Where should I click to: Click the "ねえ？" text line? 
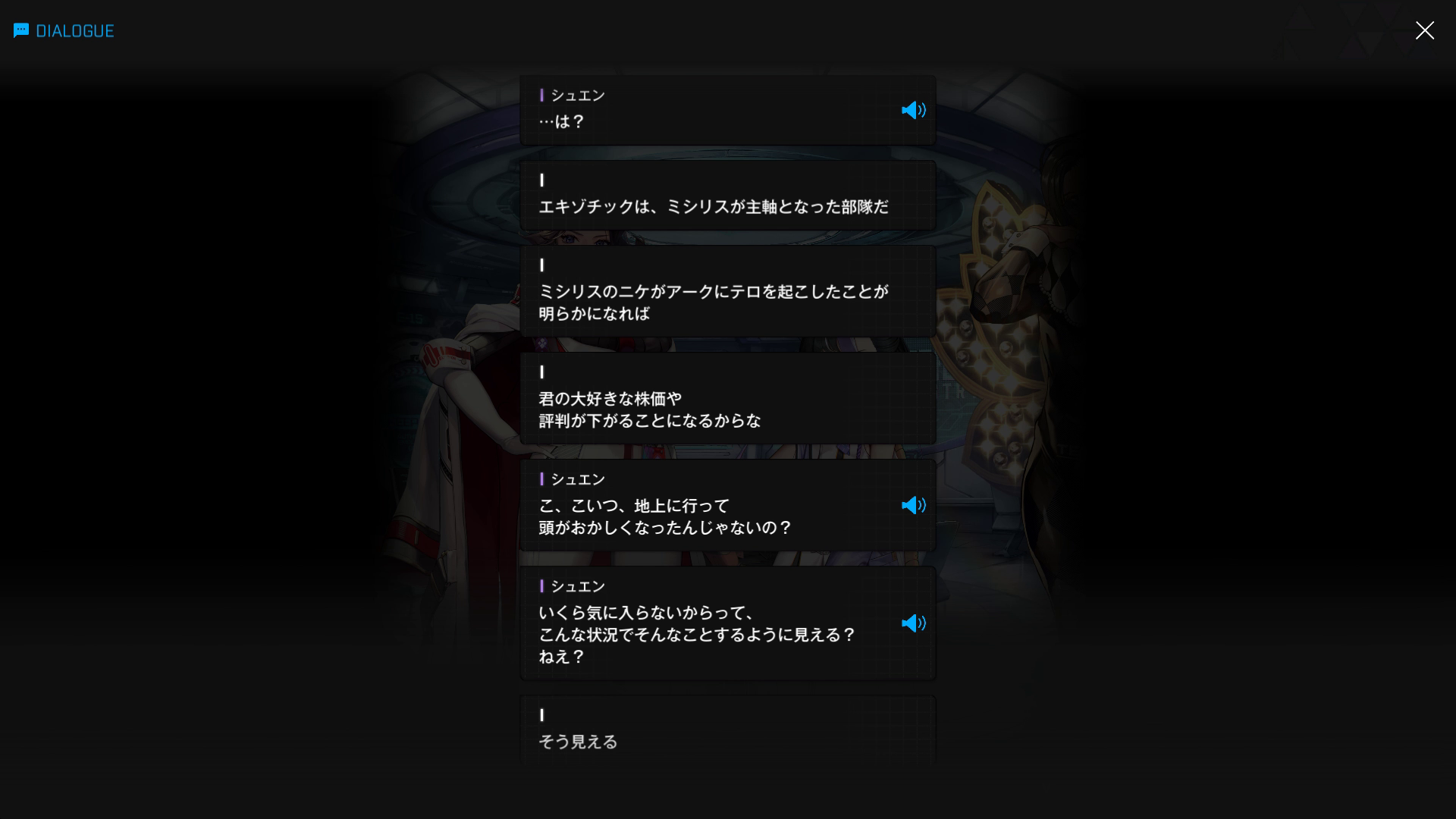tap(562, 657)
